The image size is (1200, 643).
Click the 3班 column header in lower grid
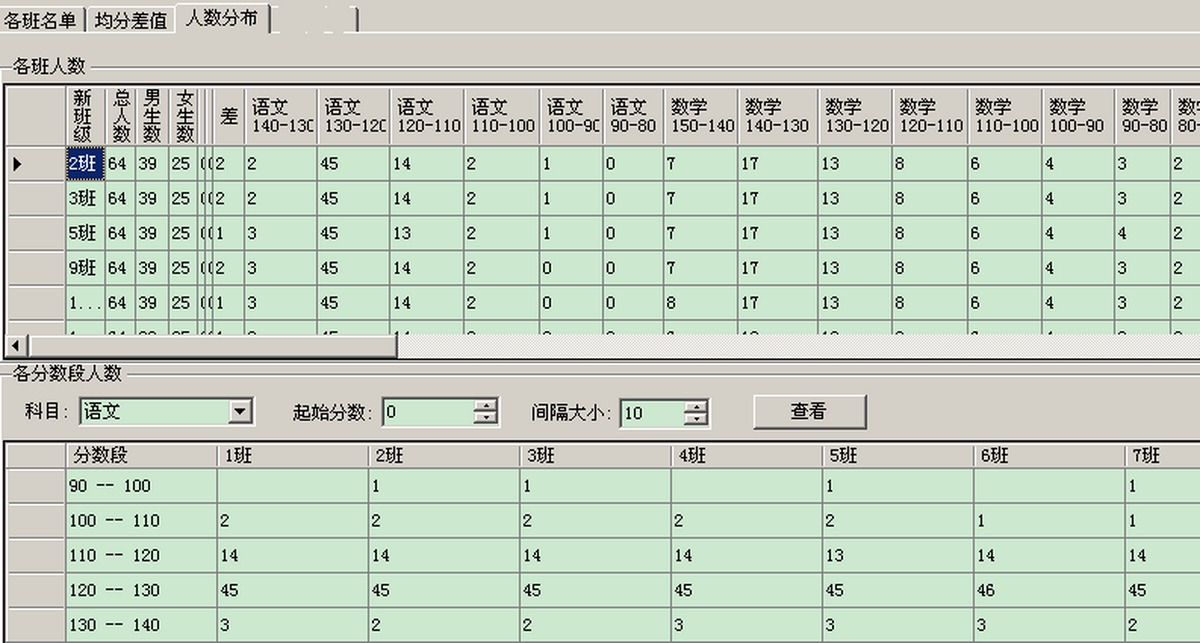point(596,455)
